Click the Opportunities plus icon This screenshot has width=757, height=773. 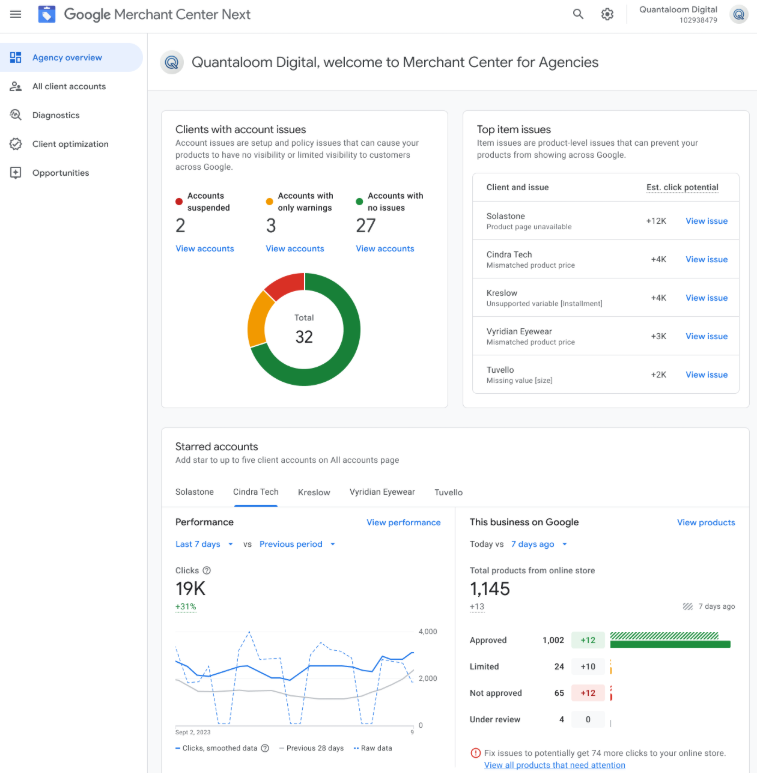click(16, 173)
